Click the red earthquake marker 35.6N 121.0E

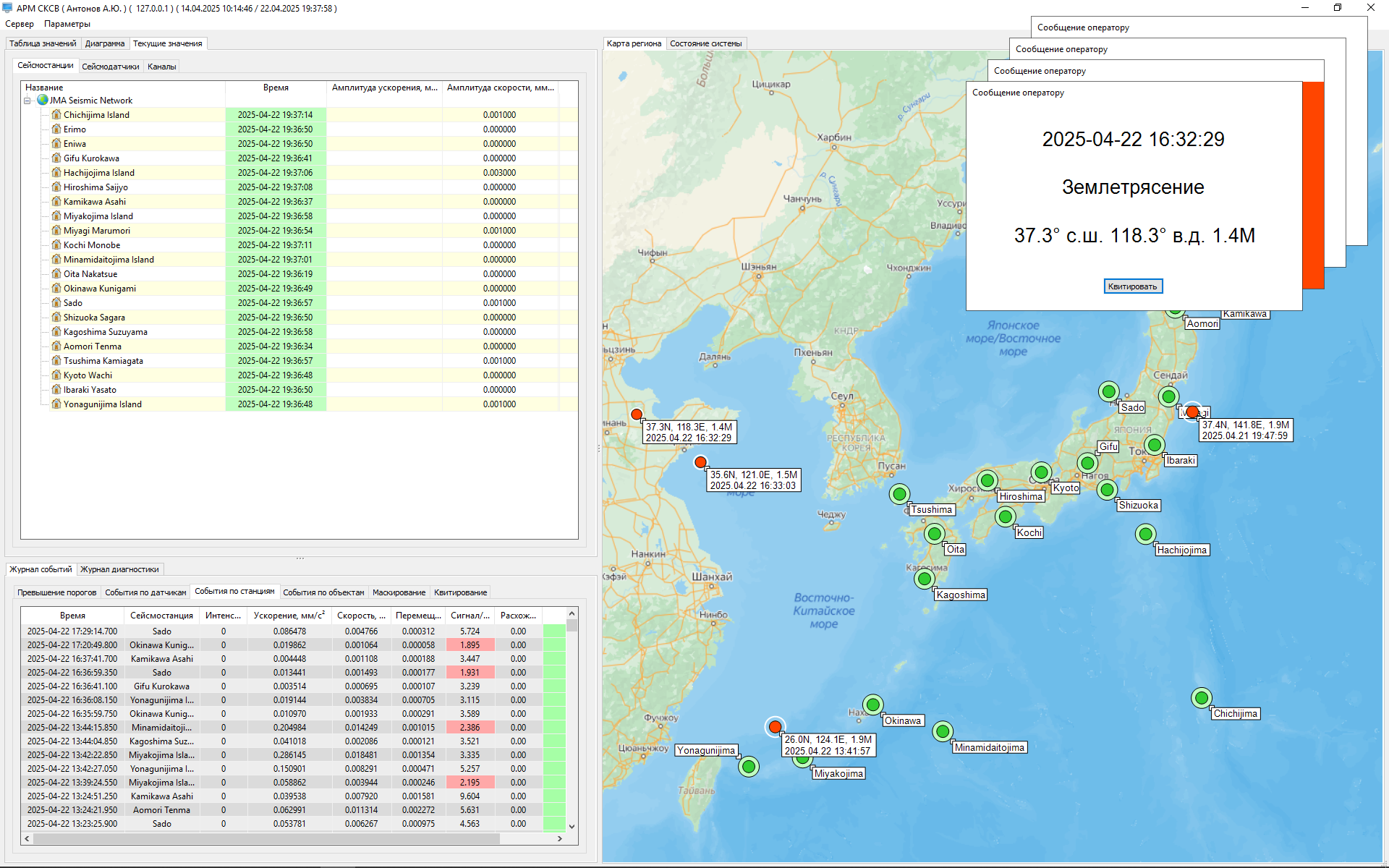tap(700, 462)
